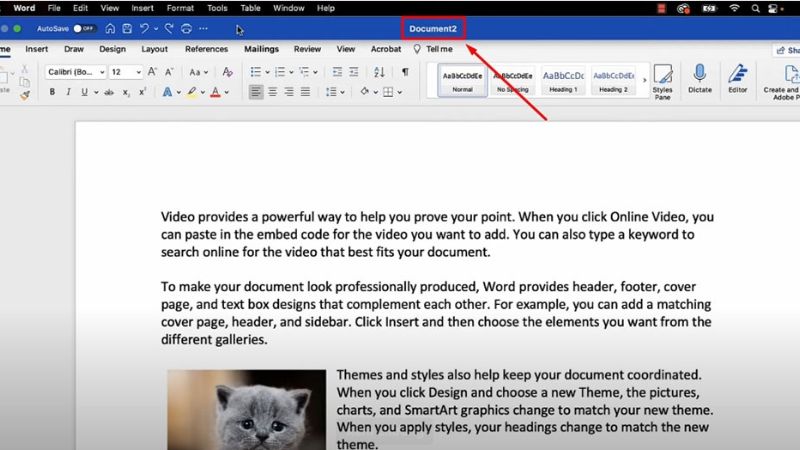800x450 pixels.
Task: Open the Dictate microphone tool
Action: coord(700,78)
